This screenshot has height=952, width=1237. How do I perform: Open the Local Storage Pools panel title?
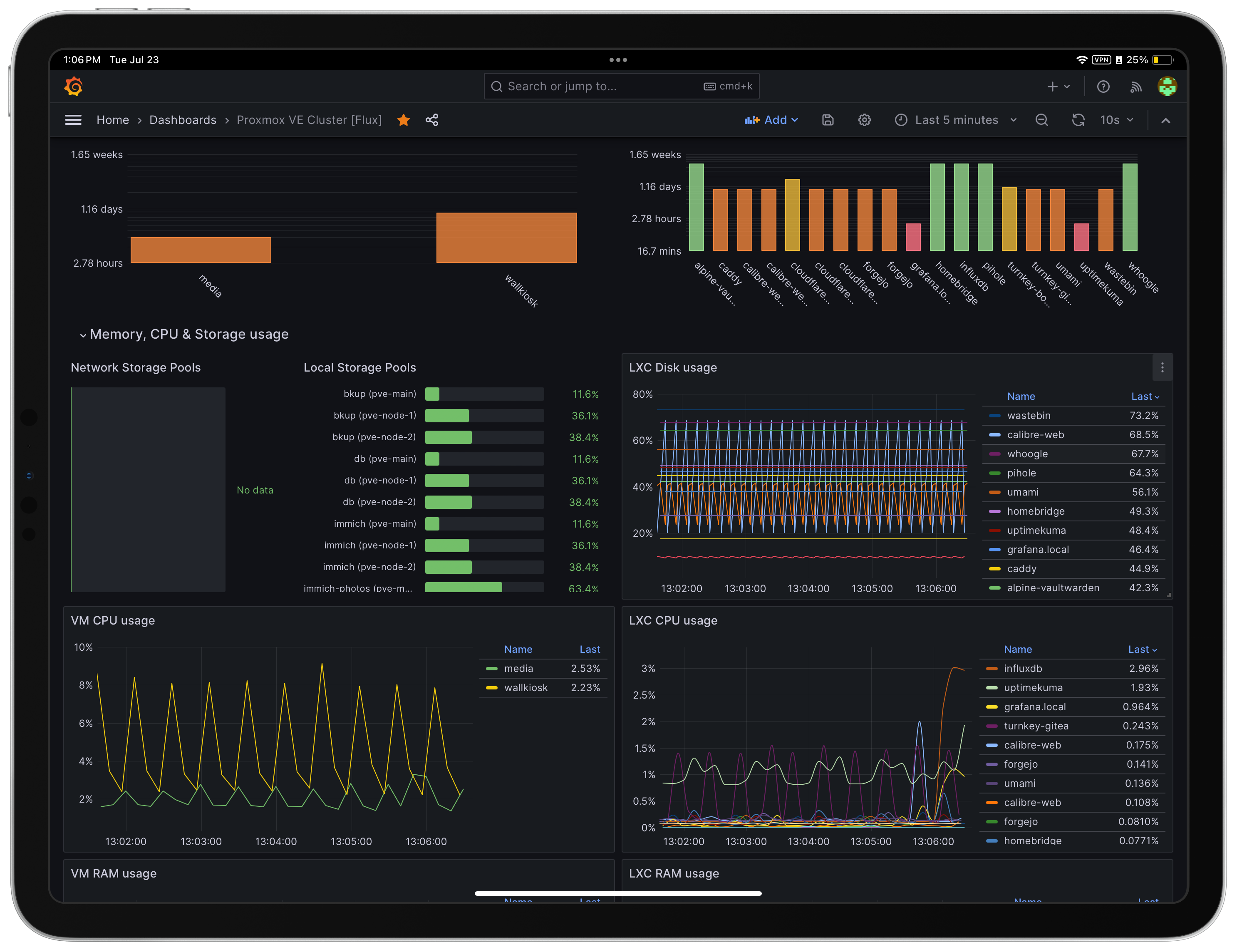pyautogui.click(x=359, y=367)
